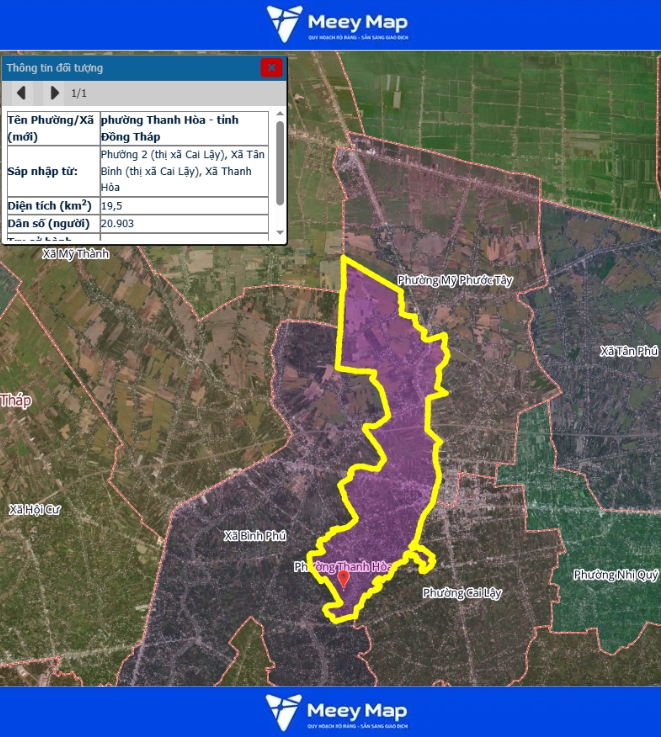Click Xã Mỹ Thành label below popup
The image size is (661, 737).
click(x=75, y=254)
